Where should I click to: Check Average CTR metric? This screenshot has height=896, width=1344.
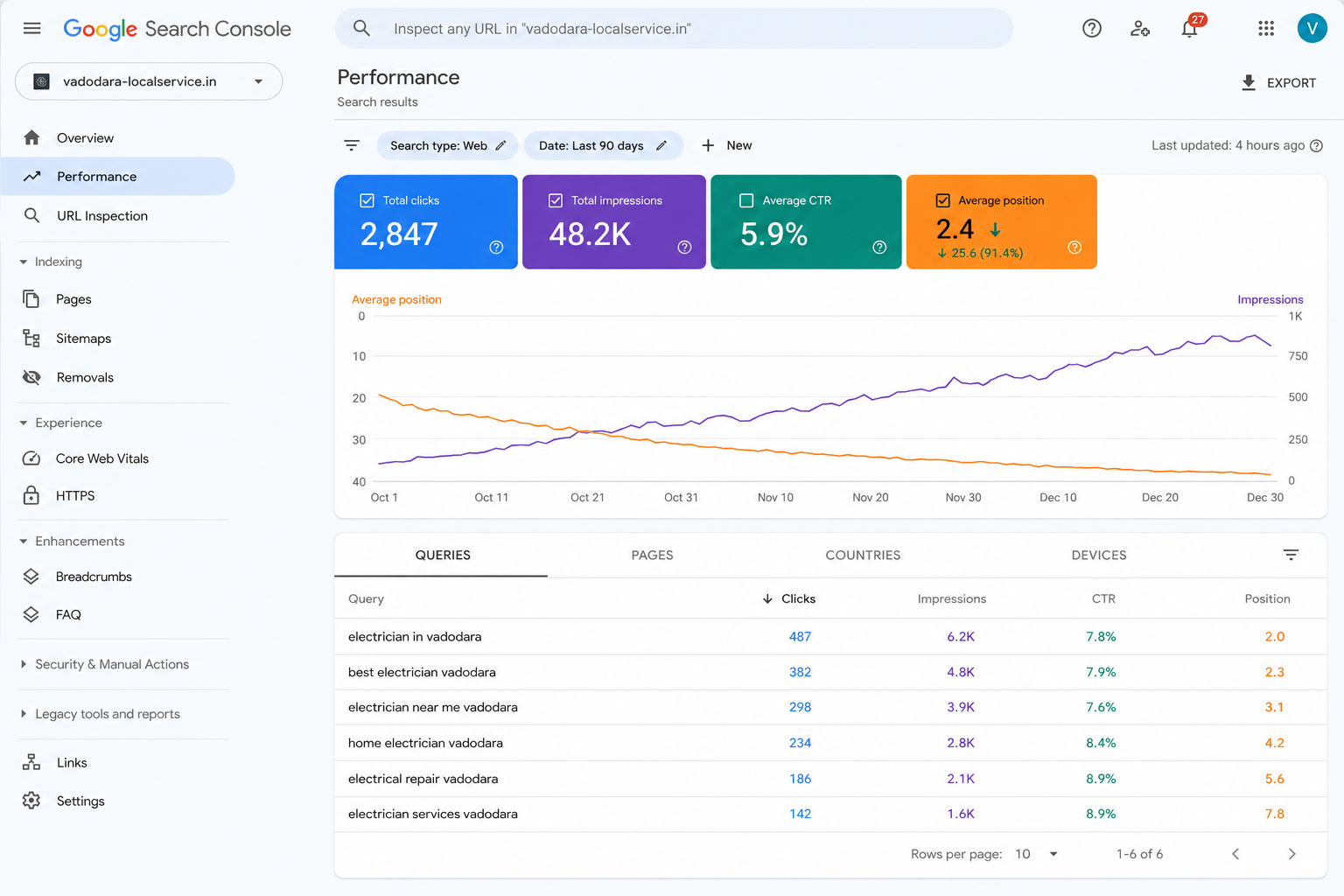(x=746, y=200)
